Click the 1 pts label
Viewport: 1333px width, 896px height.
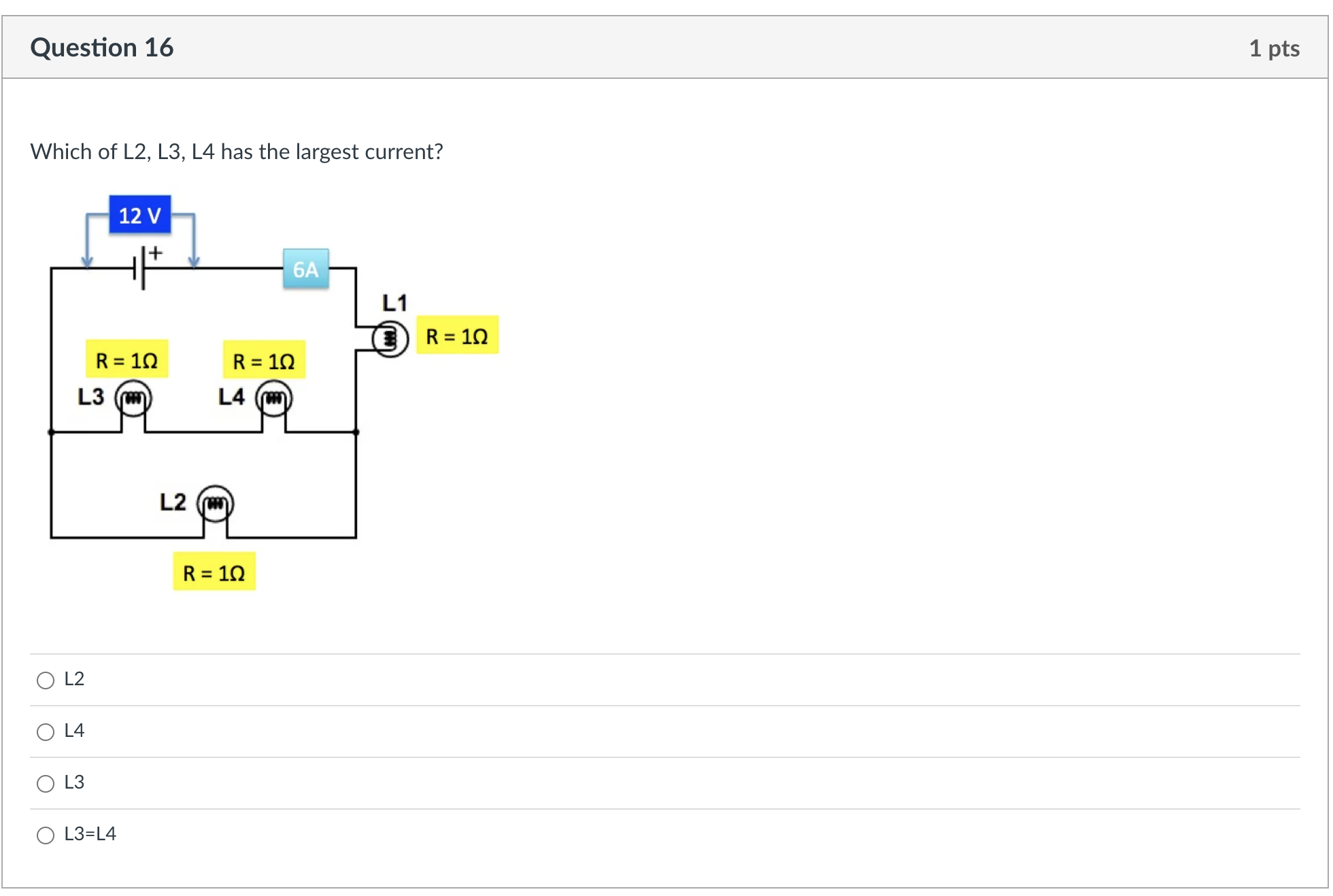(x=1274, y=48)
